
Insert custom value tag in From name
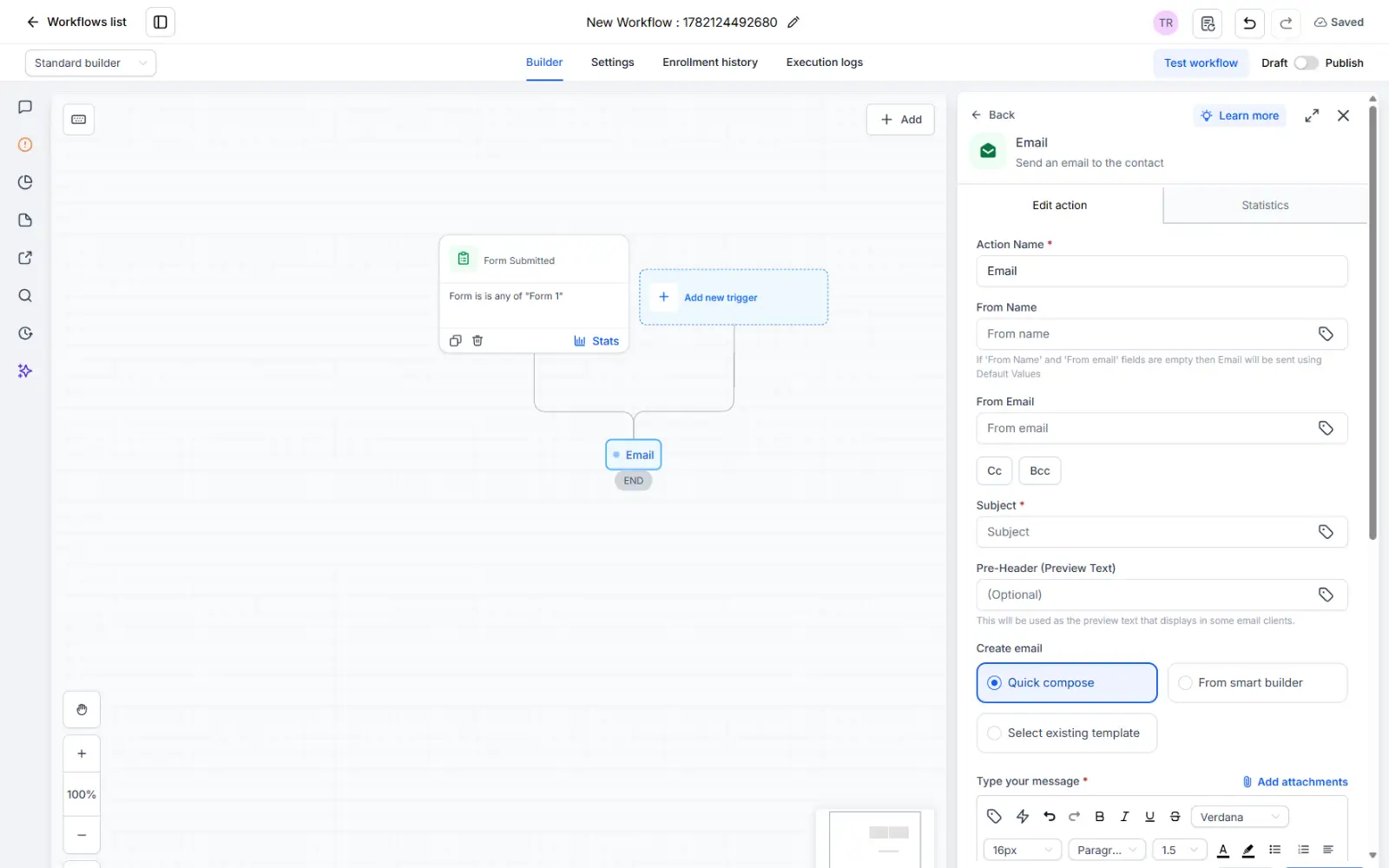click(x=1326, y=334)
